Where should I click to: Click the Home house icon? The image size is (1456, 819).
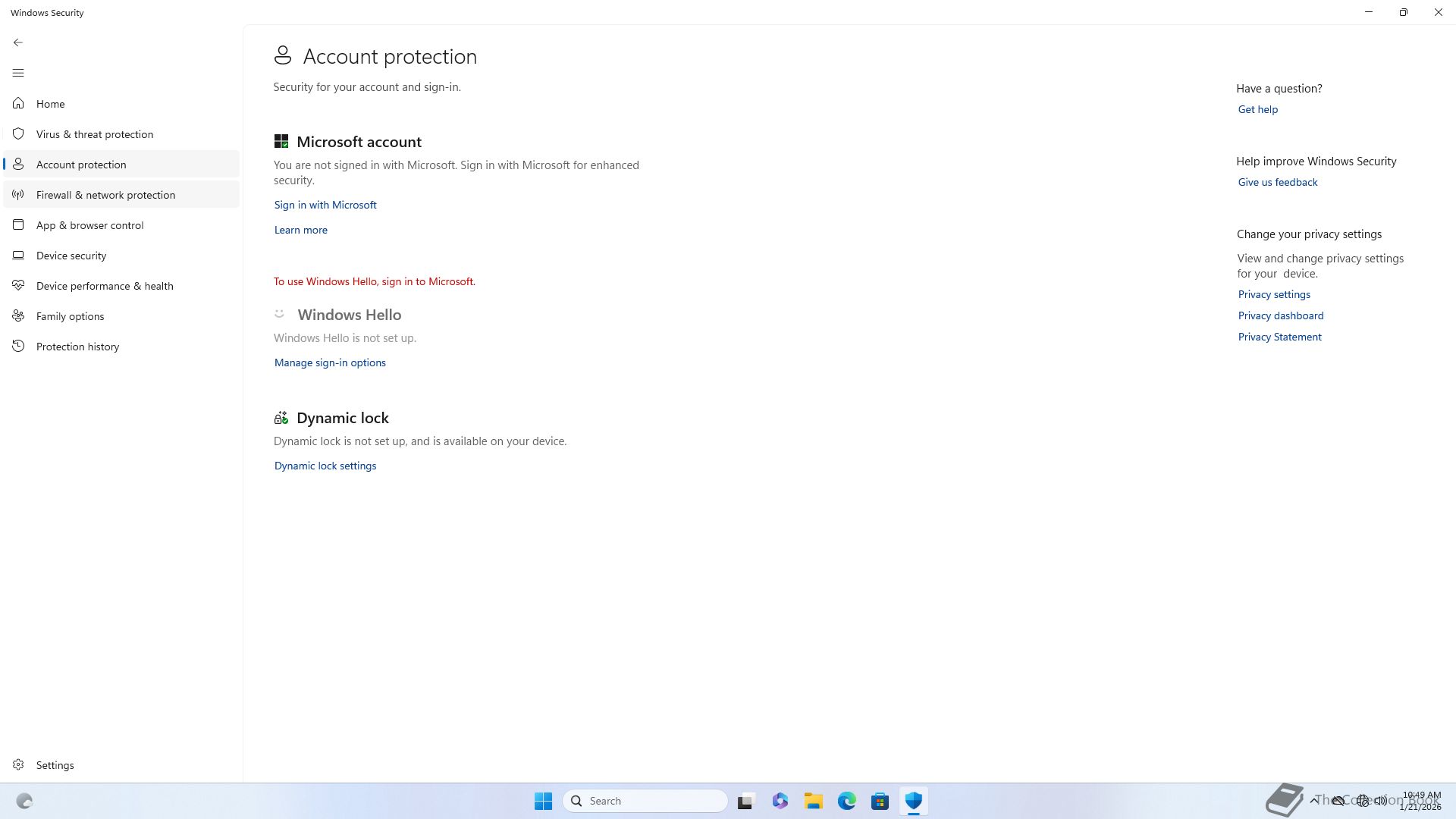(x=18, y=103)
